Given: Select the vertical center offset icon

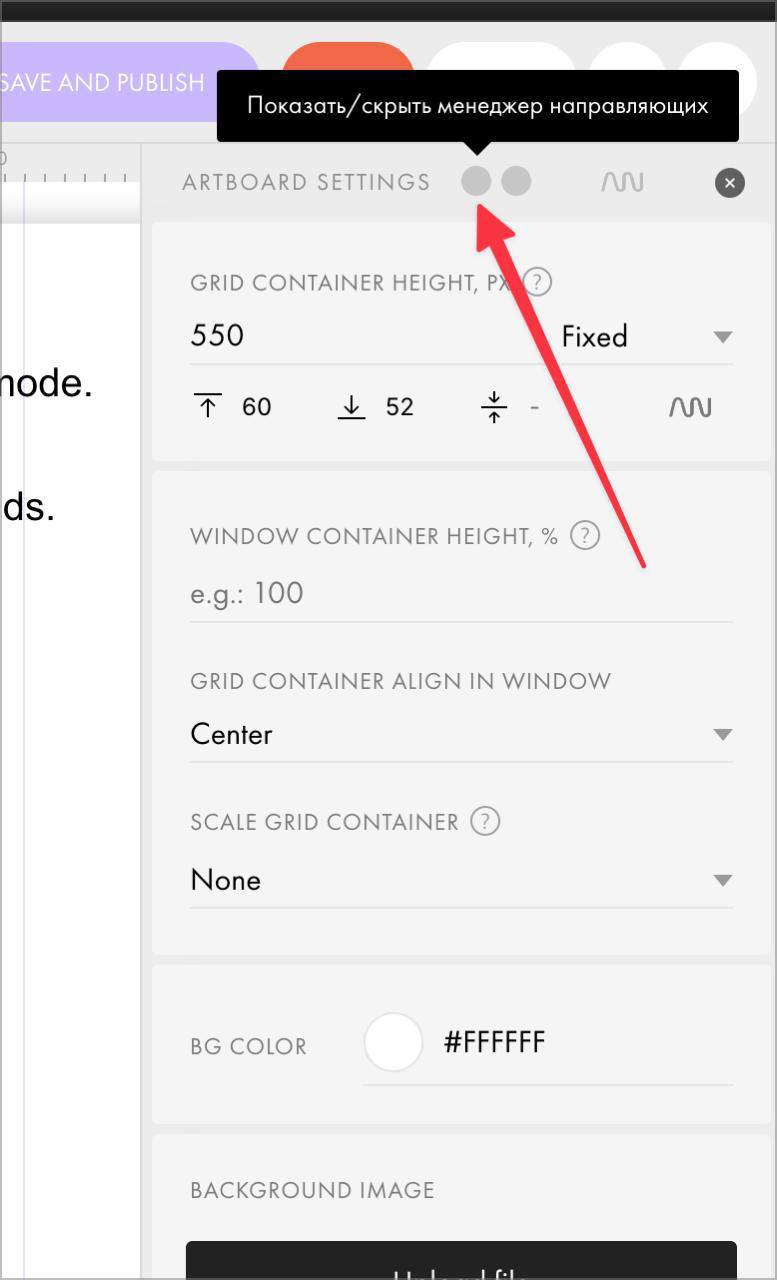Looking at the screenshot, I should coord(494,407).
